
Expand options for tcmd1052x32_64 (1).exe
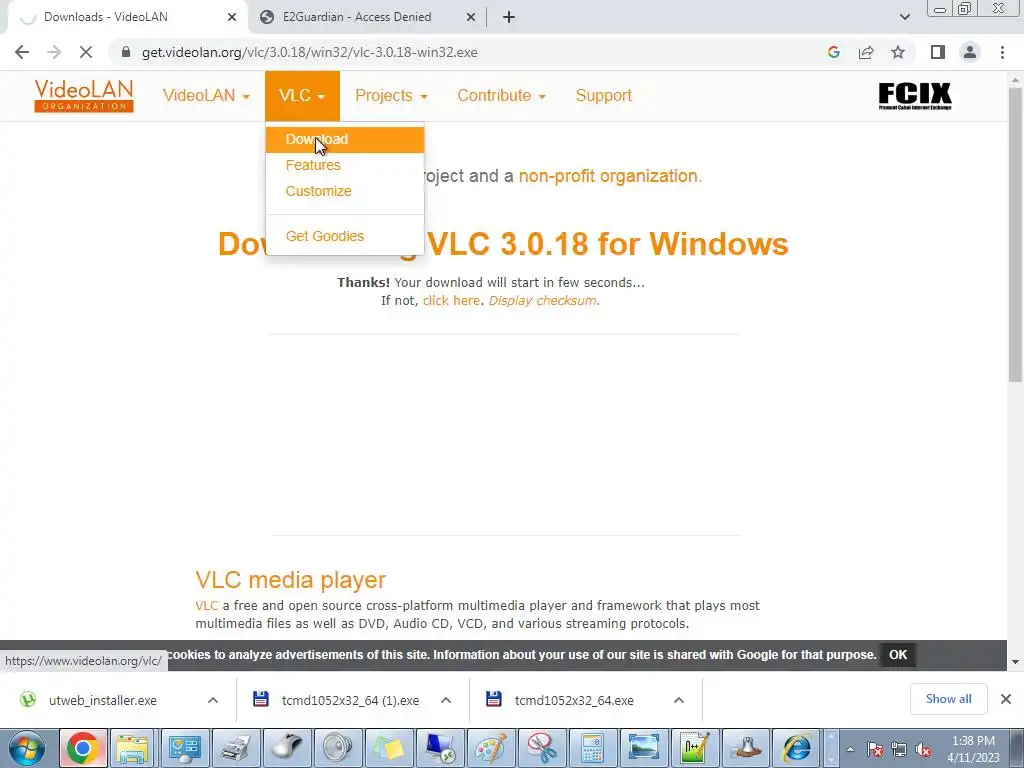click(446, 701)
